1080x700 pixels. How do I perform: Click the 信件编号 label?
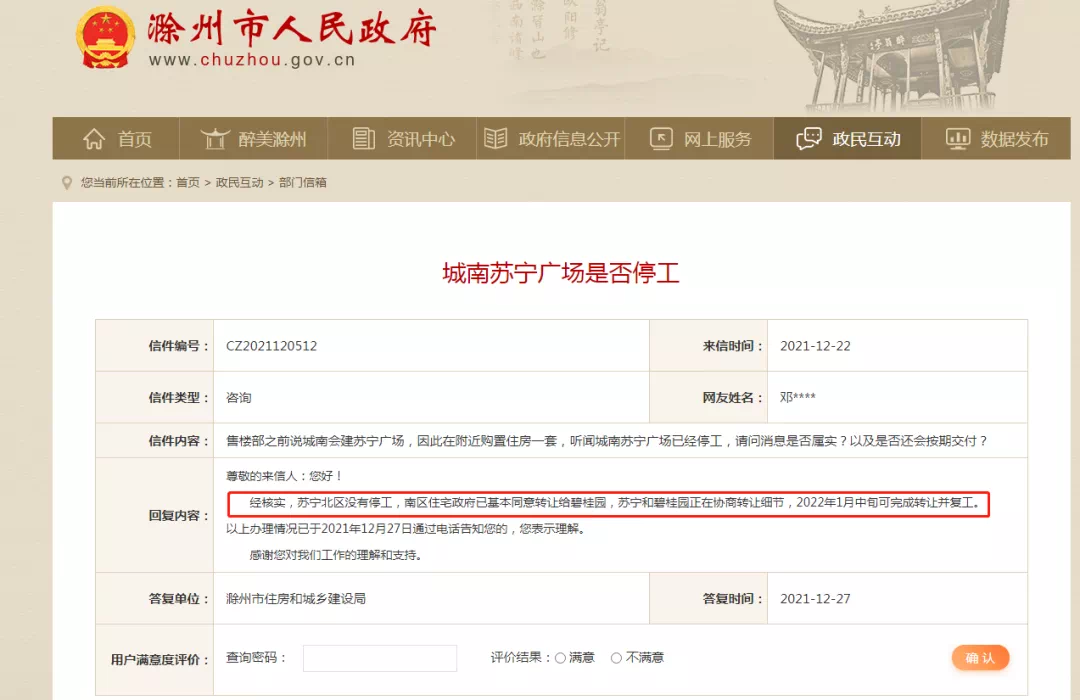(x=178, y=346)
